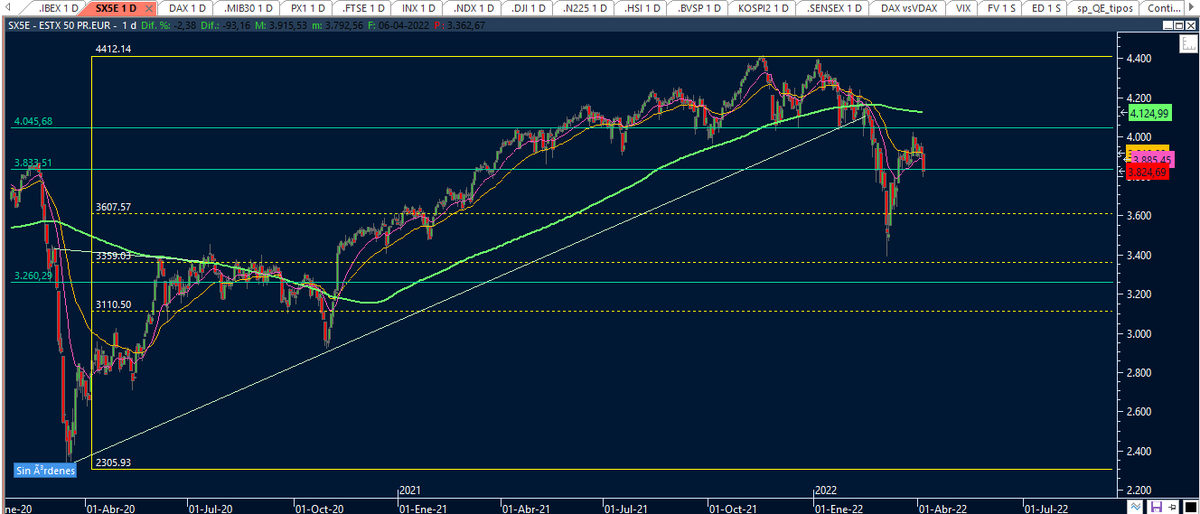This screenshot has height=514, width=1200.
Task: Click 01-Ene-22 on the time axis
Action: pos(837,507)
